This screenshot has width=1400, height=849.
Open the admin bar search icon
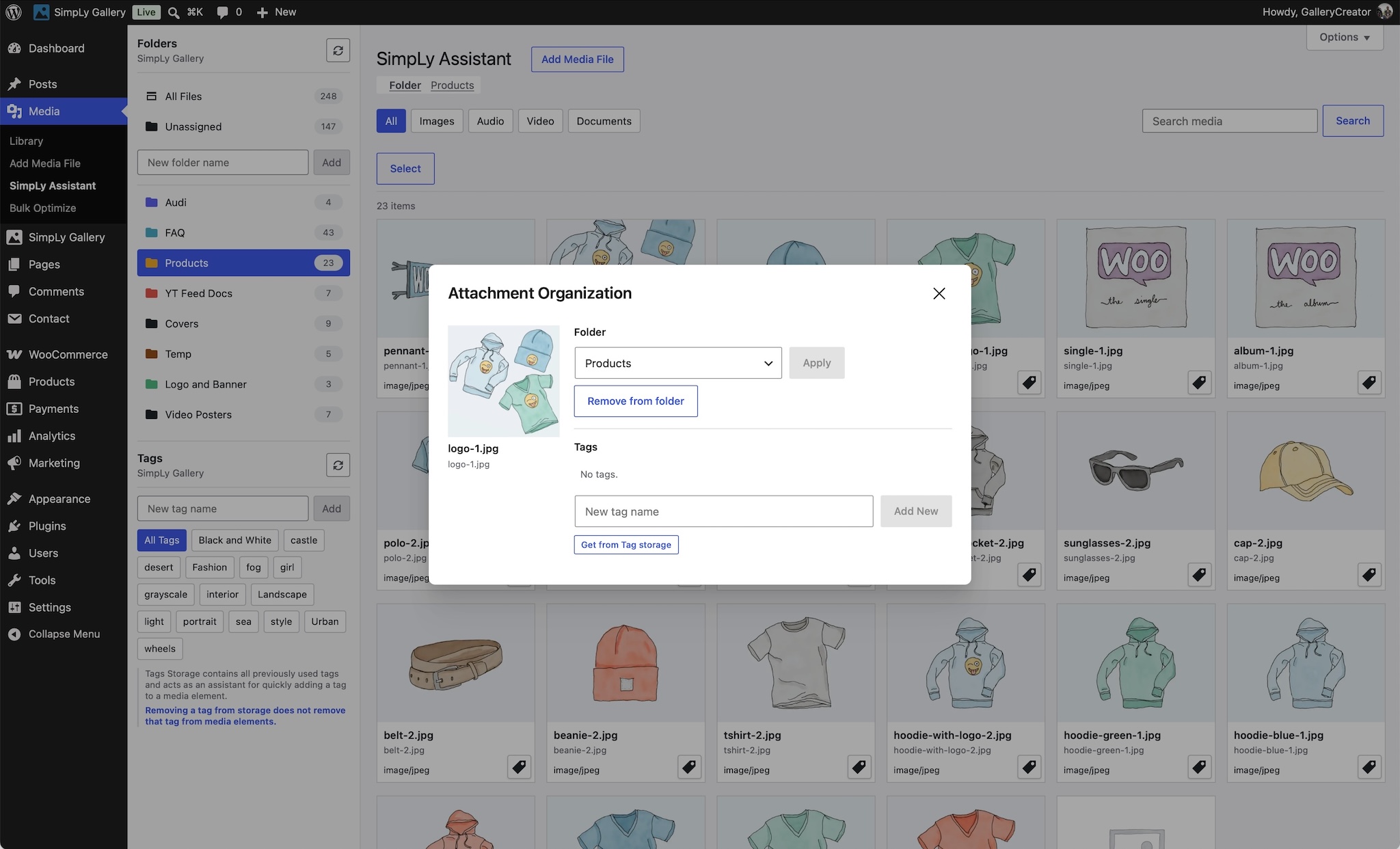pyautogui.click(x=174, y=12)
